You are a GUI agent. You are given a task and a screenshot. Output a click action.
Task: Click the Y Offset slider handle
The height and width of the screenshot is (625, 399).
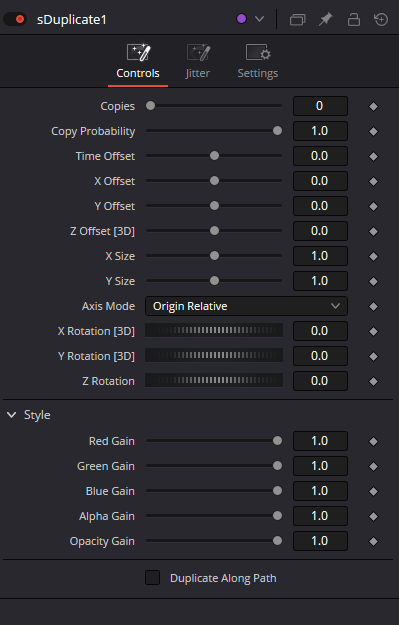tap(214, 206)
